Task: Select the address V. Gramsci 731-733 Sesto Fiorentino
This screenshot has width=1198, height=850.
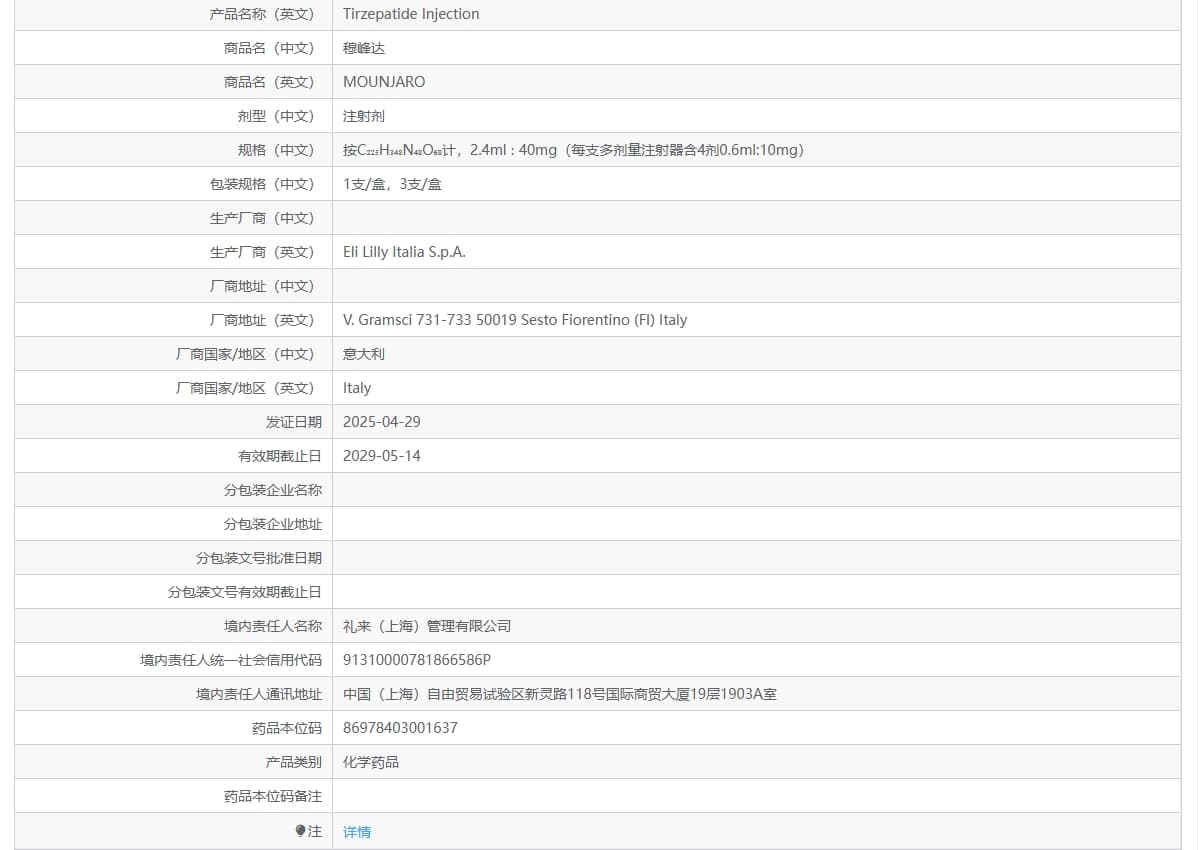Action: pyautogui.click(x=515, y=320)
